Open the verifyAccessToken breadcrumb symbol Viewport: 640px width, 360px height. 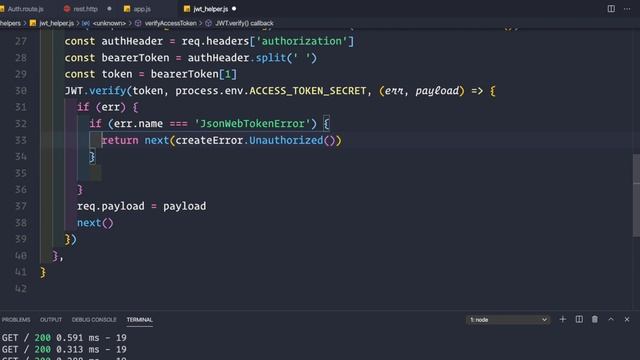pos(171,23)
